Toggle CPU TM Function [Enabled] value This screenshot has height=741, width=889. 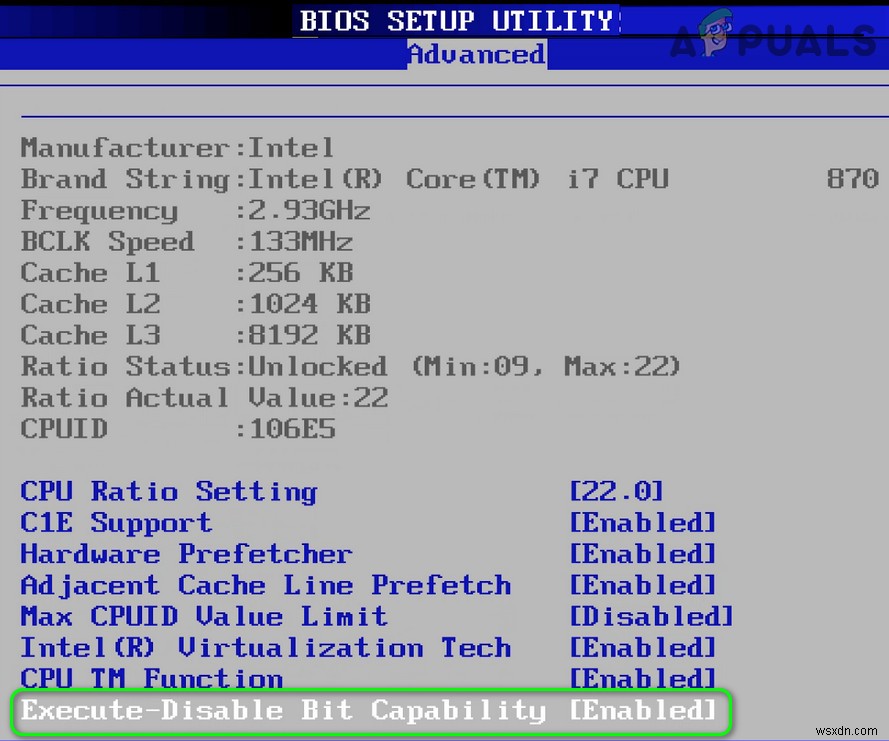pyautogui.click(x=643, y=678)
